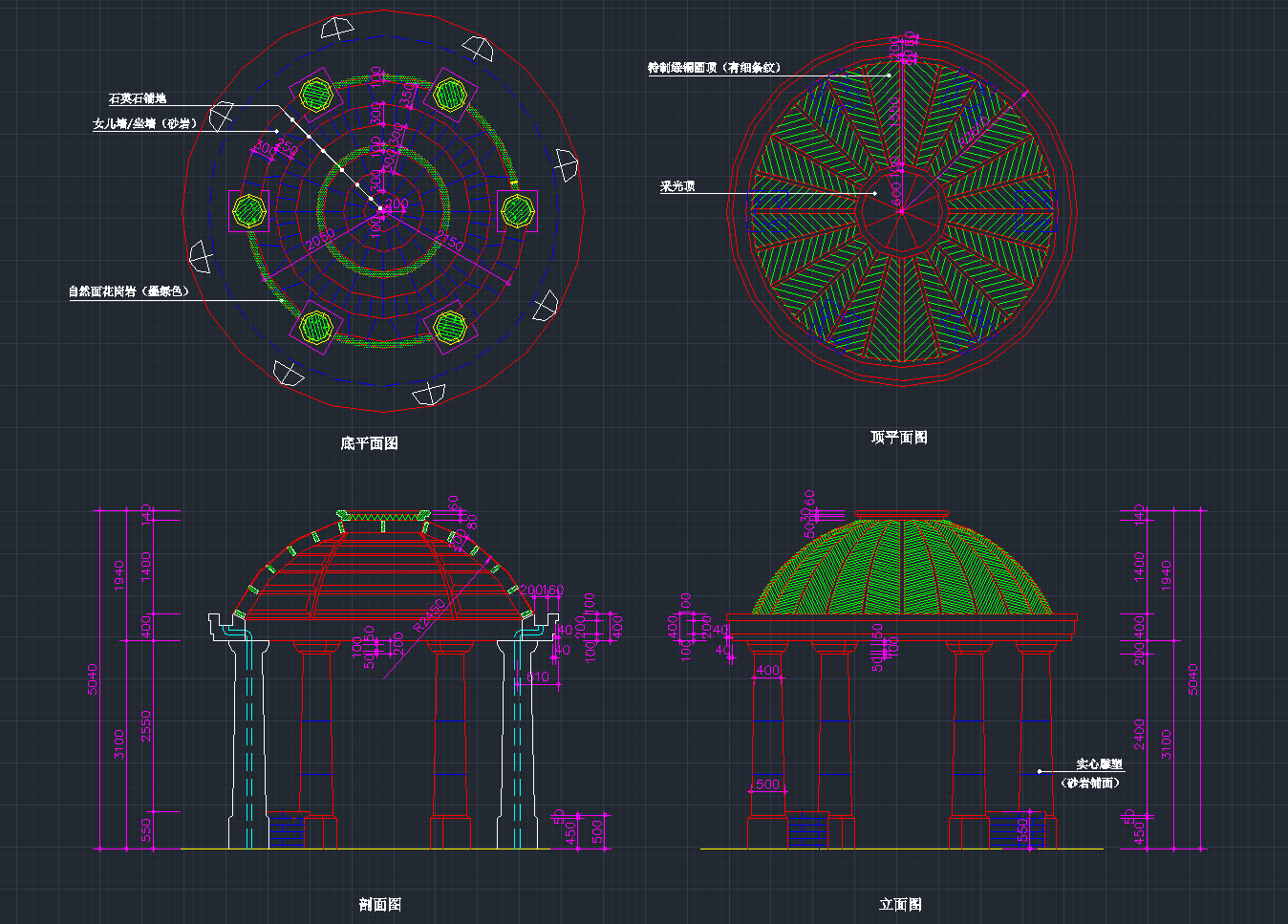Screen dimensions: 1288x924
Task: Select the 立面图 title label
Action: 900,904
